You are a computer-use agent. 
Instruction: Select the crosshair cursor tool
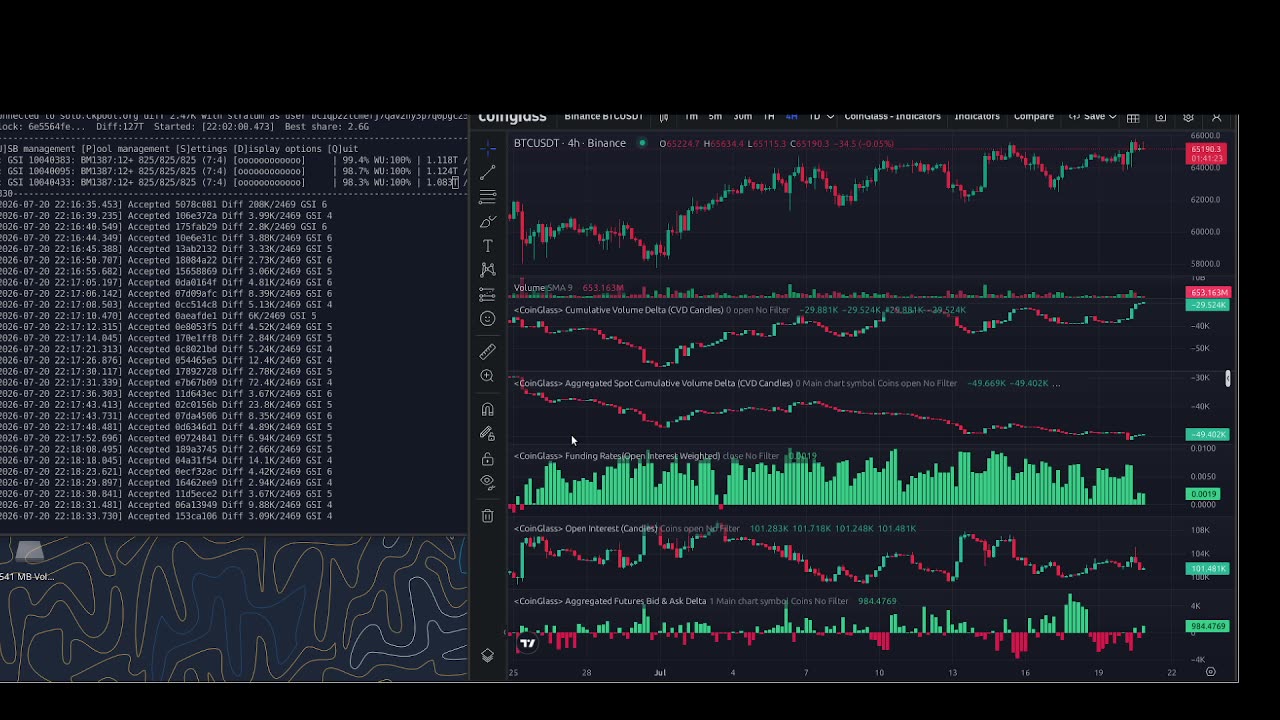(487, 149)
